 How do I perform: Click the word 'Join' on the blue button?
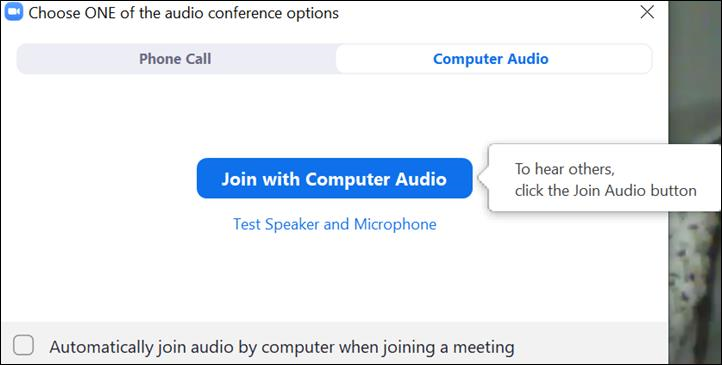click(239, 179)
